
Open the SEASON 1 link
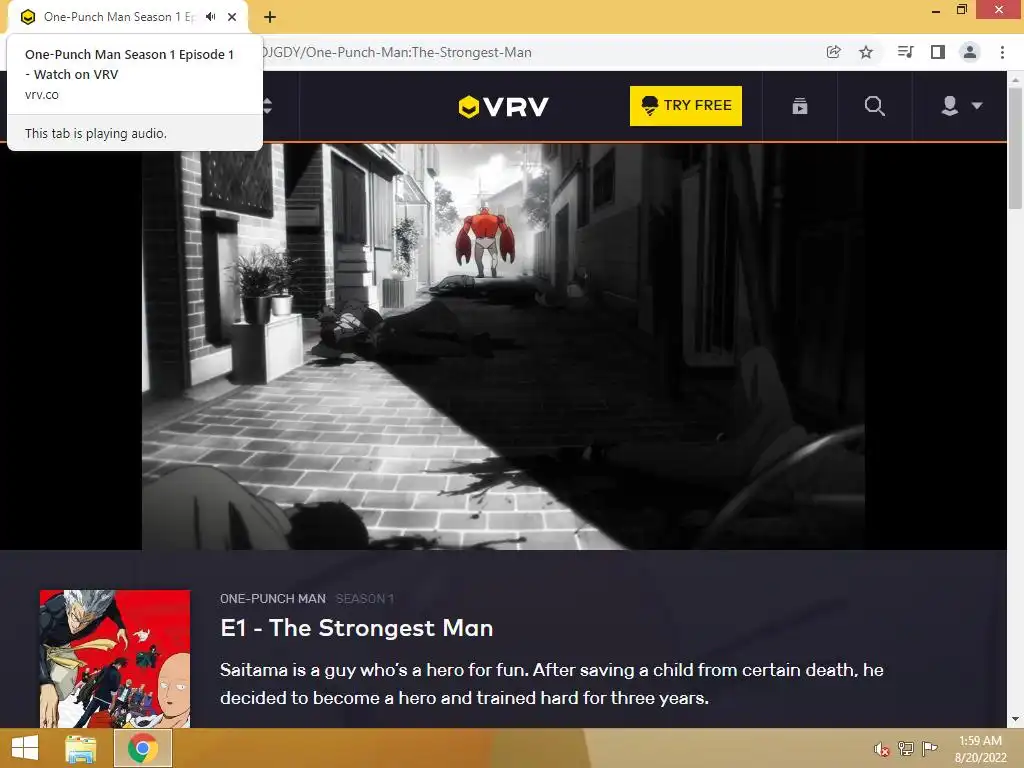click(364, 599)
